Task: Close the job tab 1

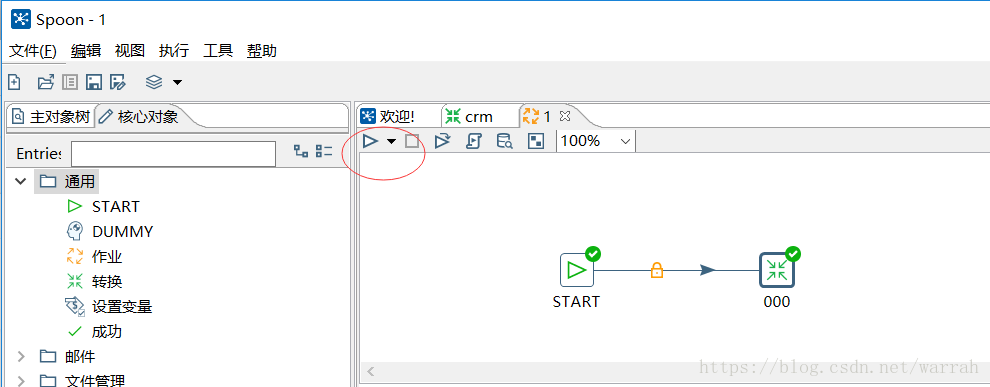Action: [x=565, y=116]
